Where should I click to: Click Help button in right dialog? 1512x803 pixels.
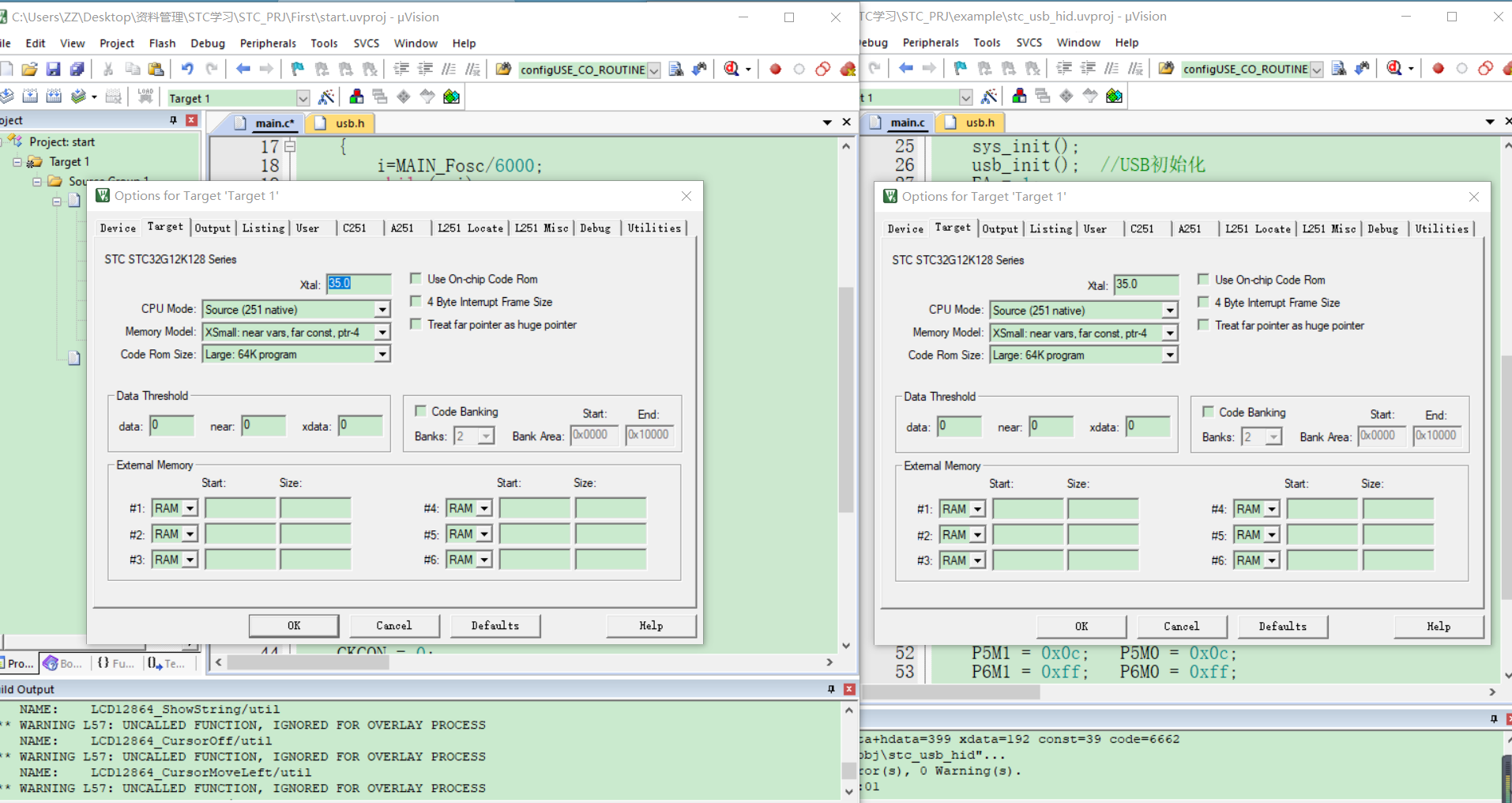click(x=1439, y=626)
